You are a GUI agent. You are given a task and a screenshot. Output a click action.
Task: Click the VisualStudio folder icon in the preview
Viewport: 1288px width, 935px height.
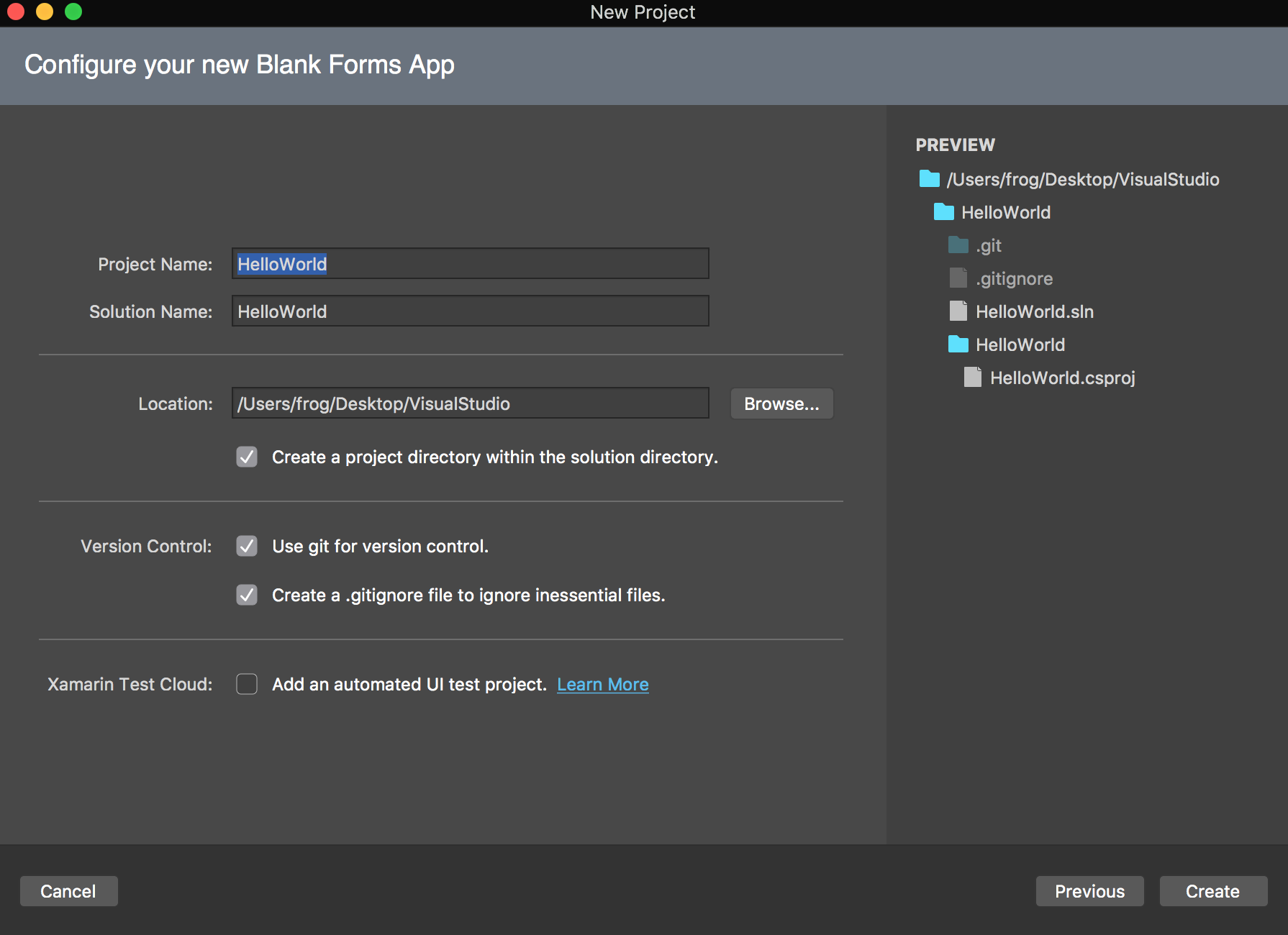tap(928, 179)
